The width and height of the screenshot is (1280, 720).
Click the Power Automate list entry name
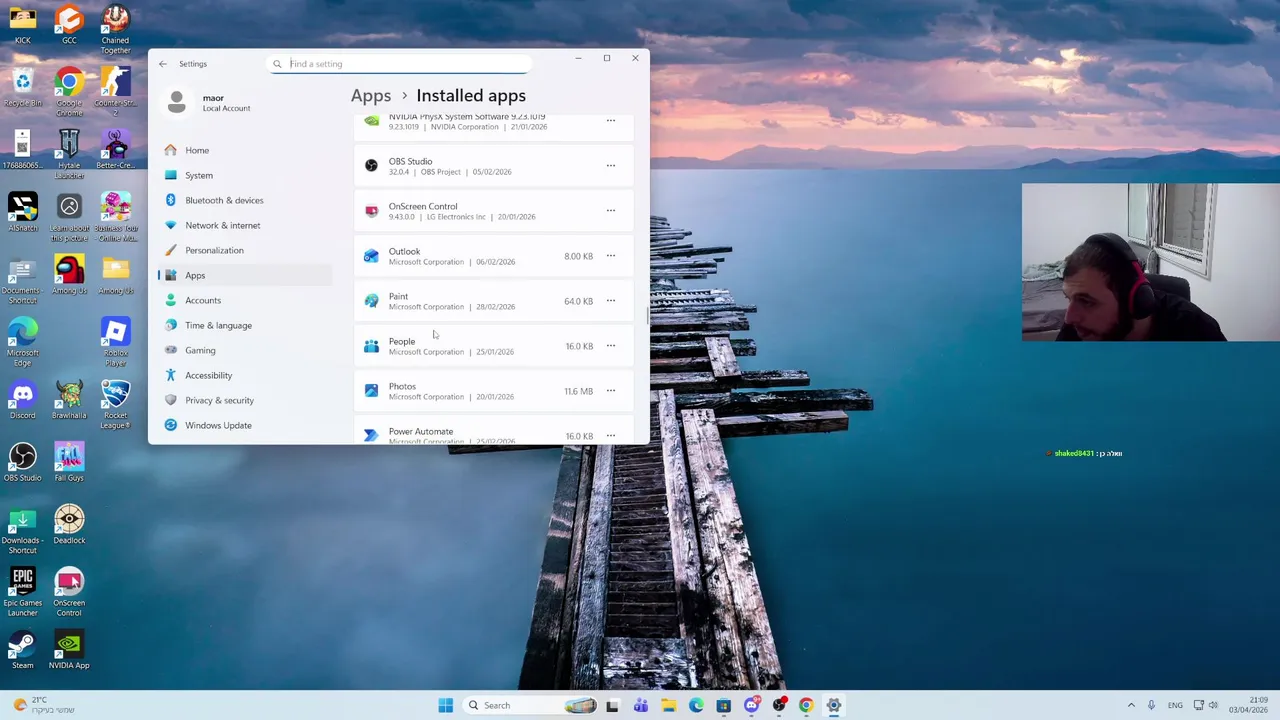(x=421, y=431)
